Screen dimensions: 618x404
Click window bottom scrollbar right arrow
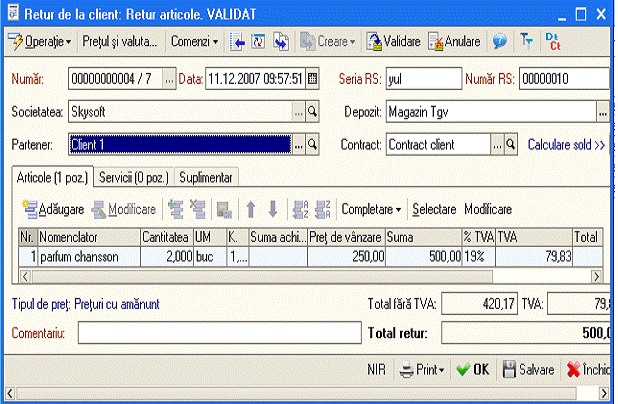tap(603, 393)
